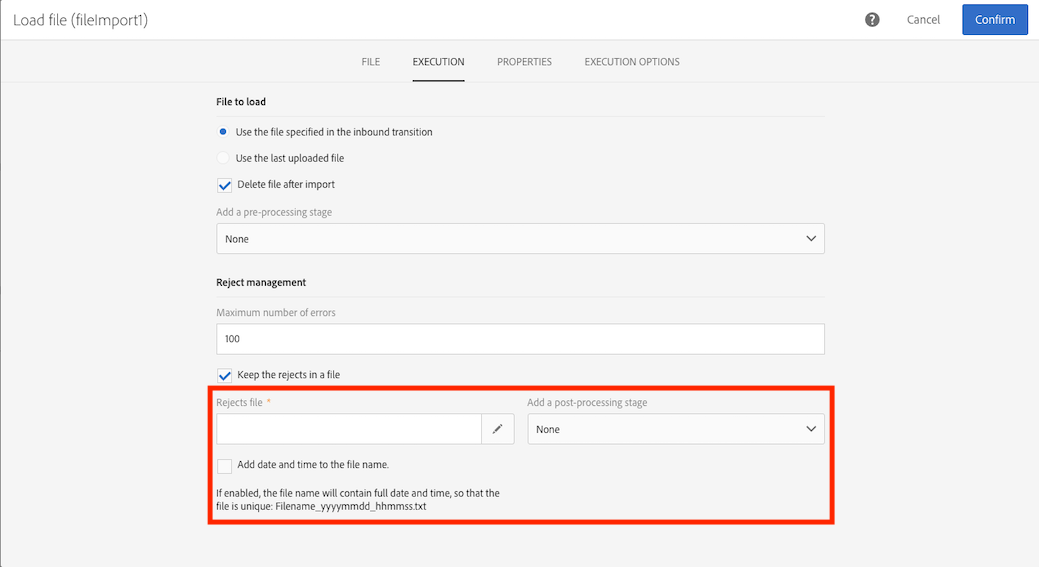Click the chevron arrow of pre-processing dropdown

coord(811,239)
